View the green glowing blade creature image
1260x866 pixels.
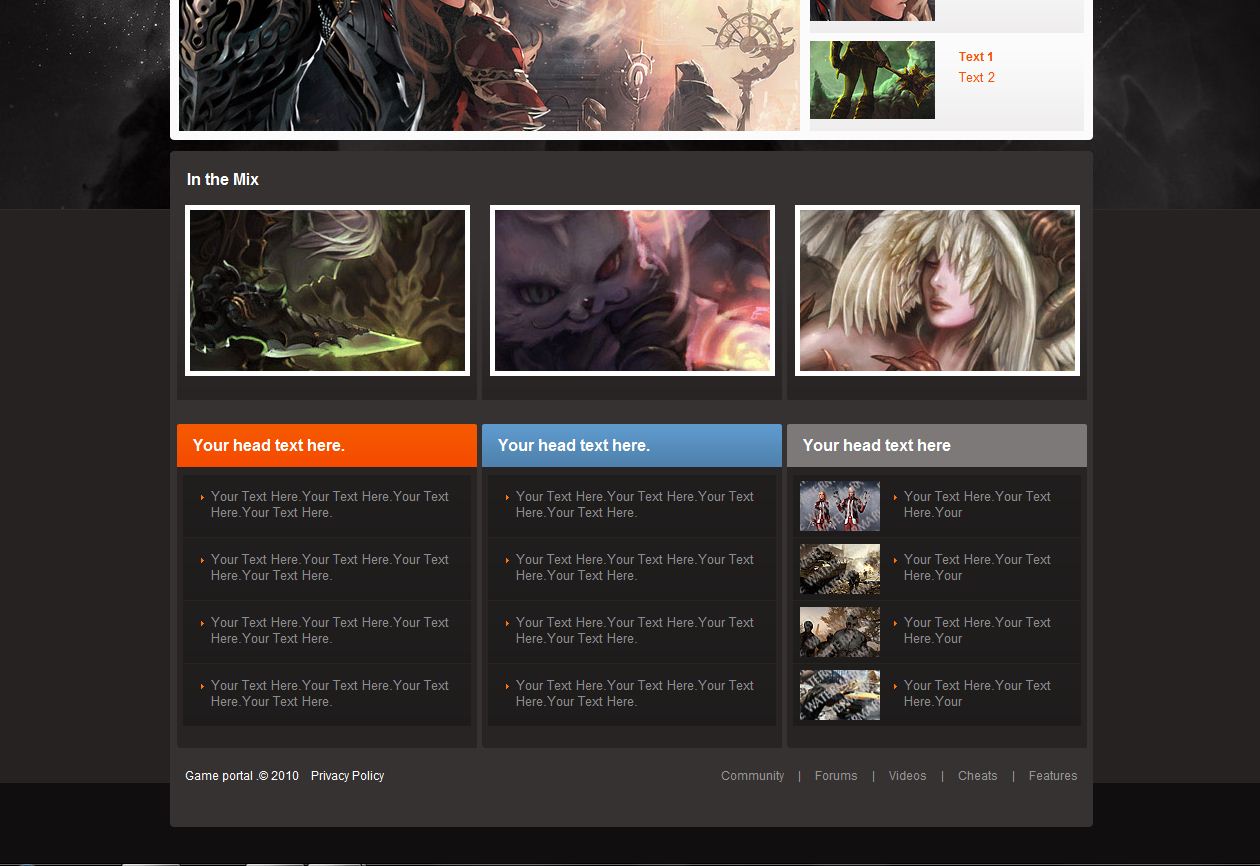327,291
